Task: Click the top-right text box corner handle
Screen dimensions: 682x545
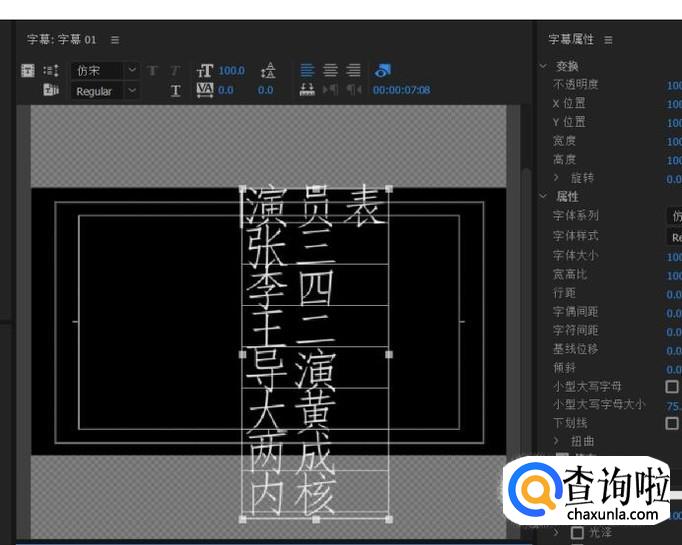Action: point(389,189)
